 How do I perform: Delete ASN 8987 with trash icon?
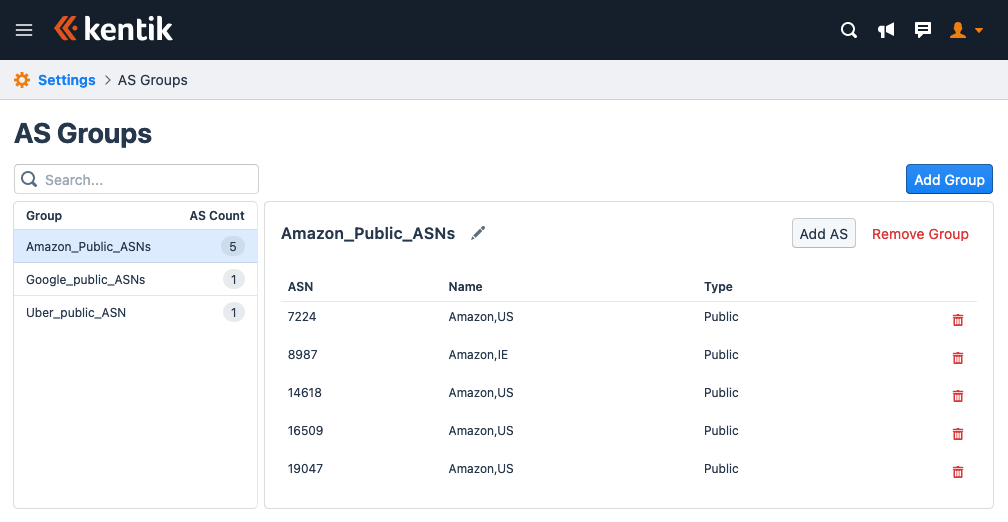[958, 357]
